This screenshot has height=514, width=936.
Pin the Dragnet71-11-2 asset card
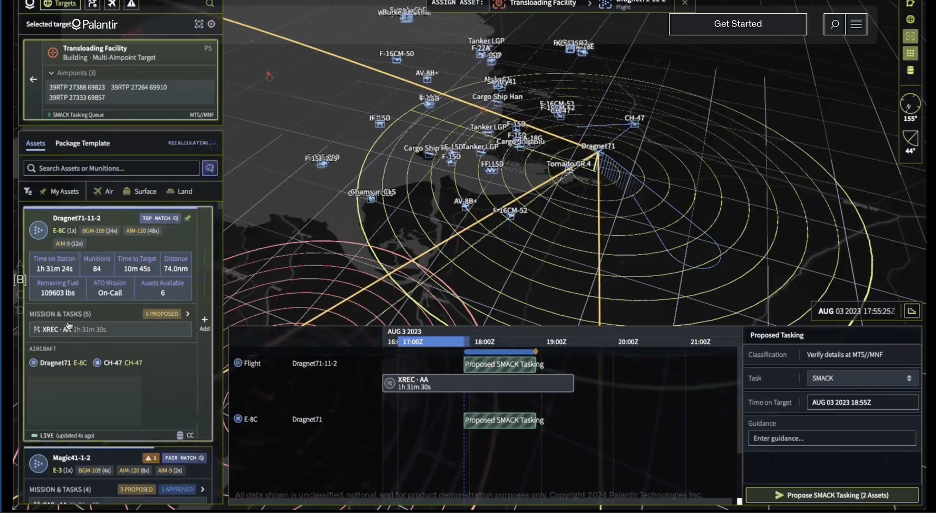click(x=187, y=218)
